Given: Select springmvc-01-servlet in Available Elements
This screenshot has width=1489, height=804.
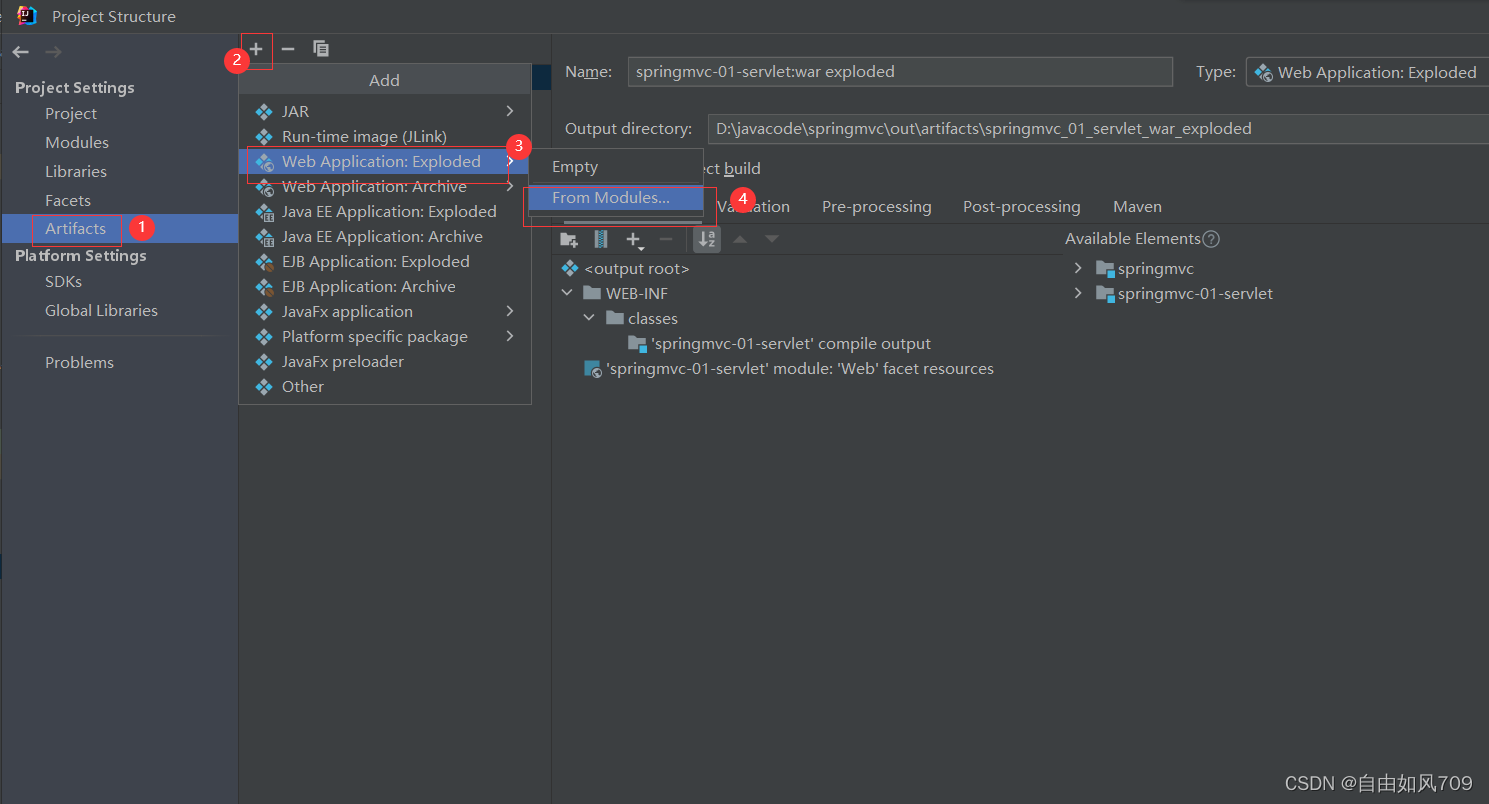Looking at the screenshot, I should (1195, 294).
